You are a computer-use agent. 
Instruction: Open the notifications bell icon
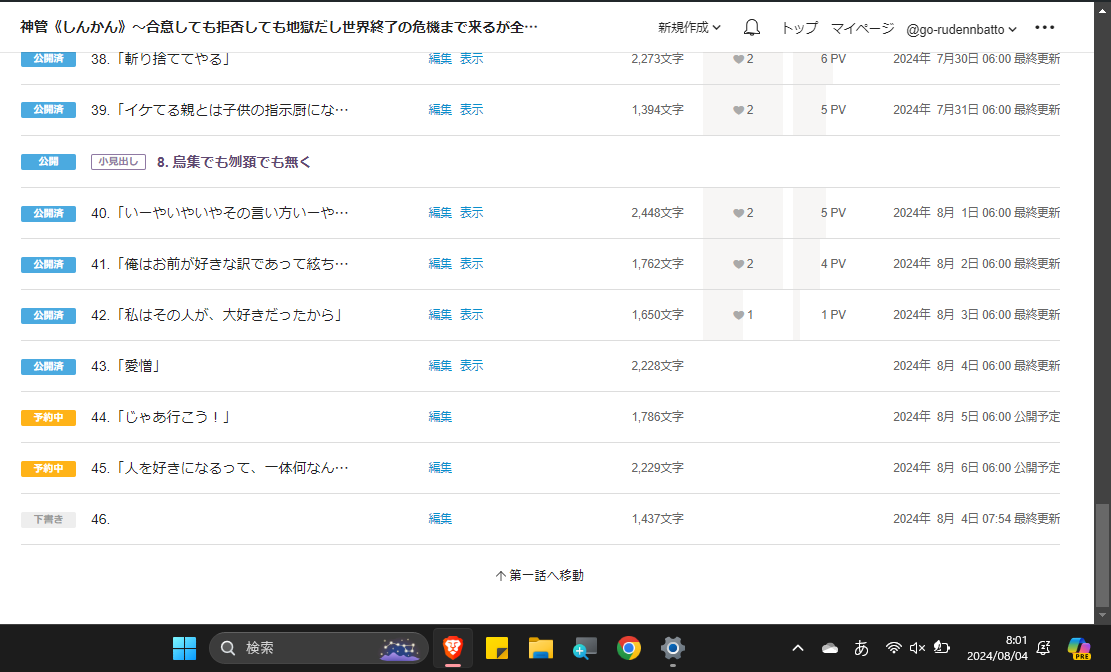(752, 28)
